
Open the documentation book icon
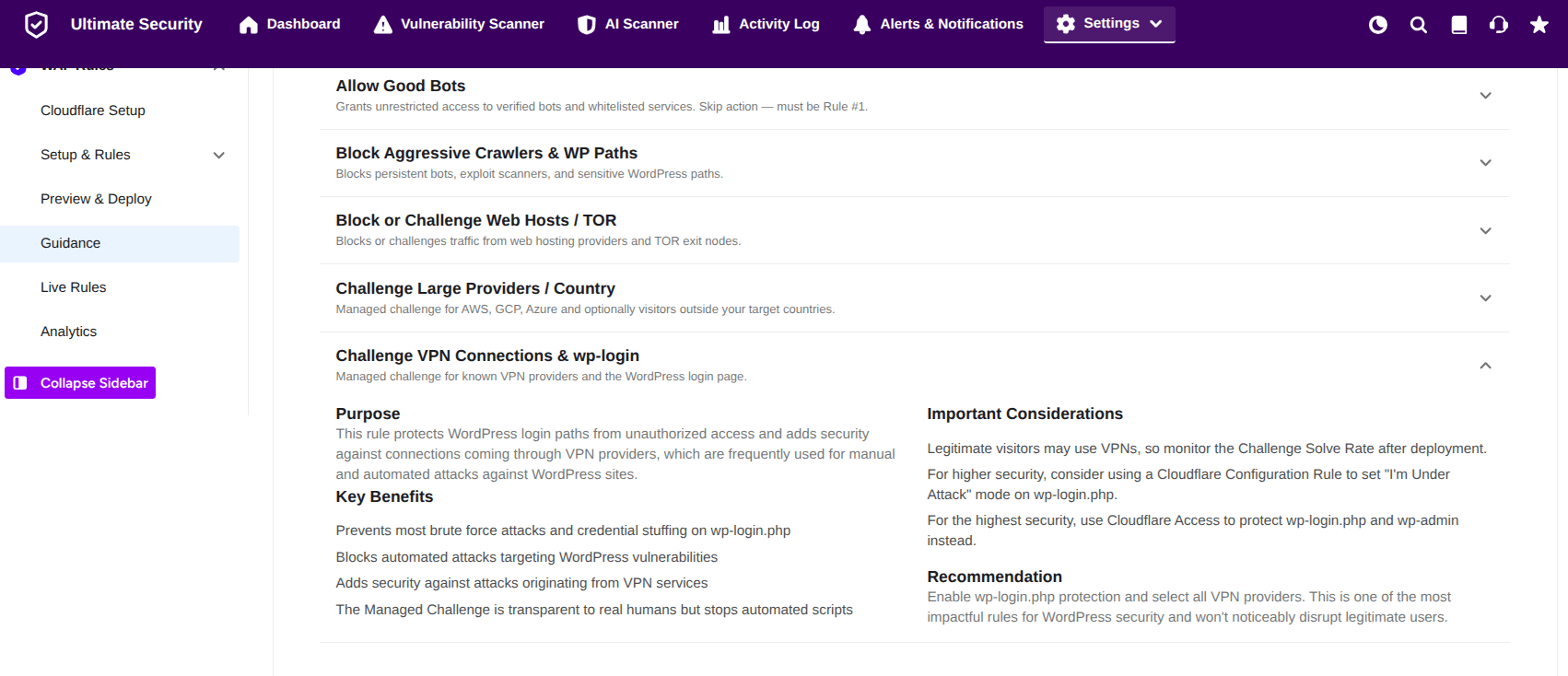point(1459,25)
